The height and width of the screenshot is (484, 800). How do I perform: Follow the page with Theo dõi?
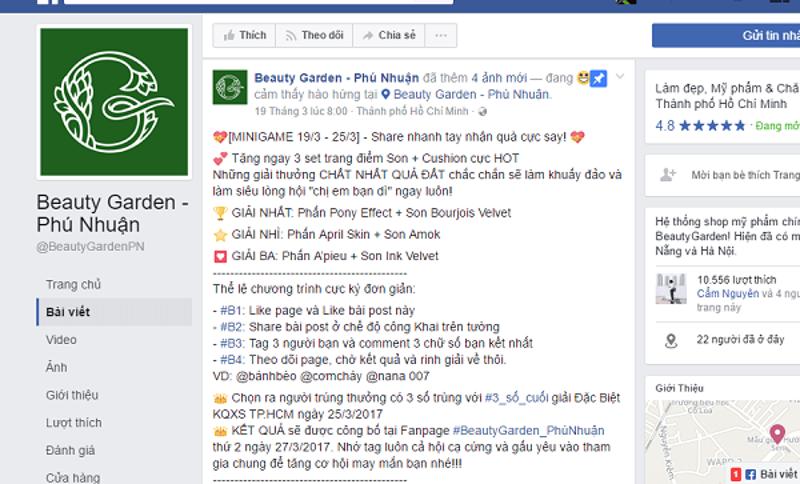pos(314,35)
